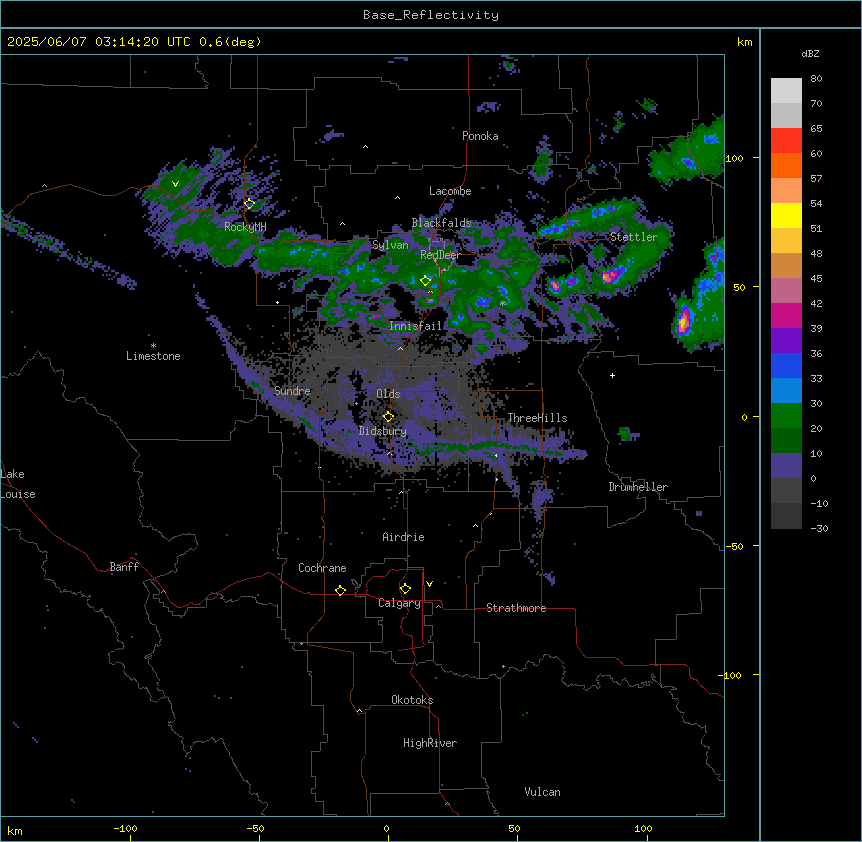
Task: Pick the dark green 10-20 dBZ legend swatch
Action: [x=786, y=441]
